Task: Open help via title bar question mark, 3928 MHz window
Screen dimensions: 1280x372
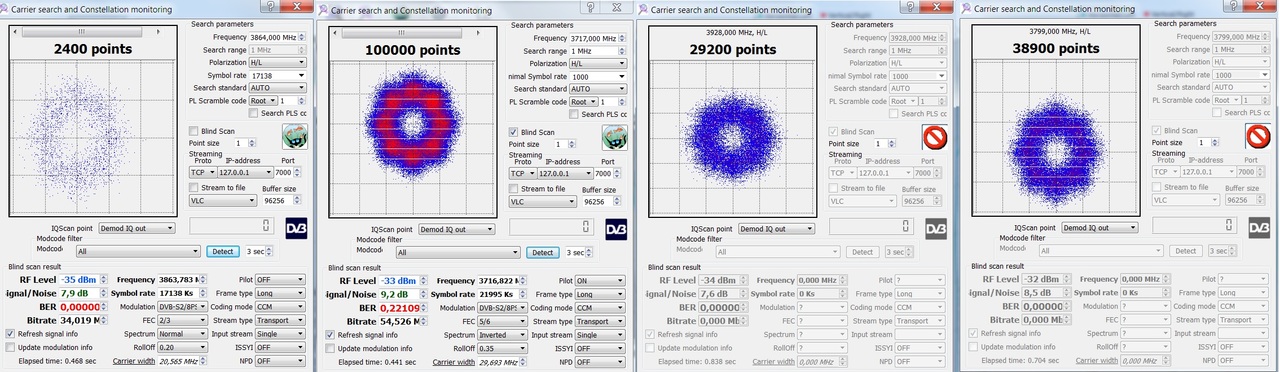Action: (910, 8)
